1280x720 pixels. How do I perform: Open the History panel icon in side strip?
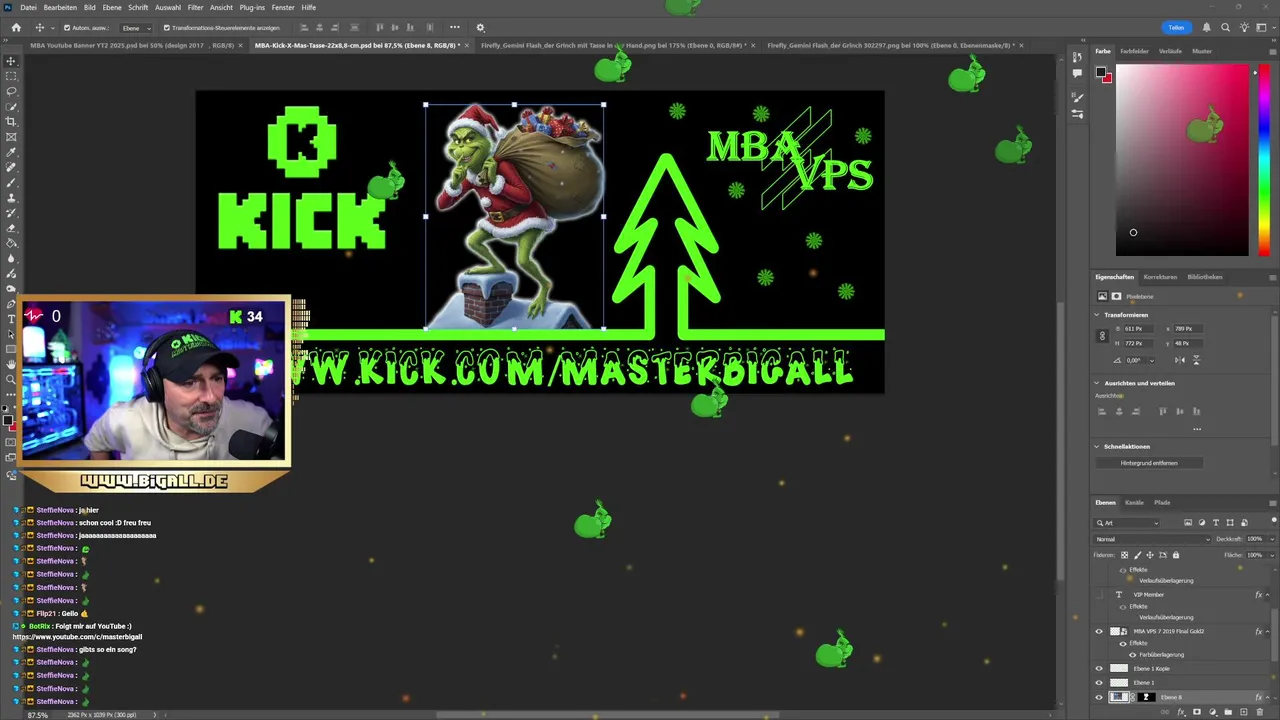(1078, 56)
